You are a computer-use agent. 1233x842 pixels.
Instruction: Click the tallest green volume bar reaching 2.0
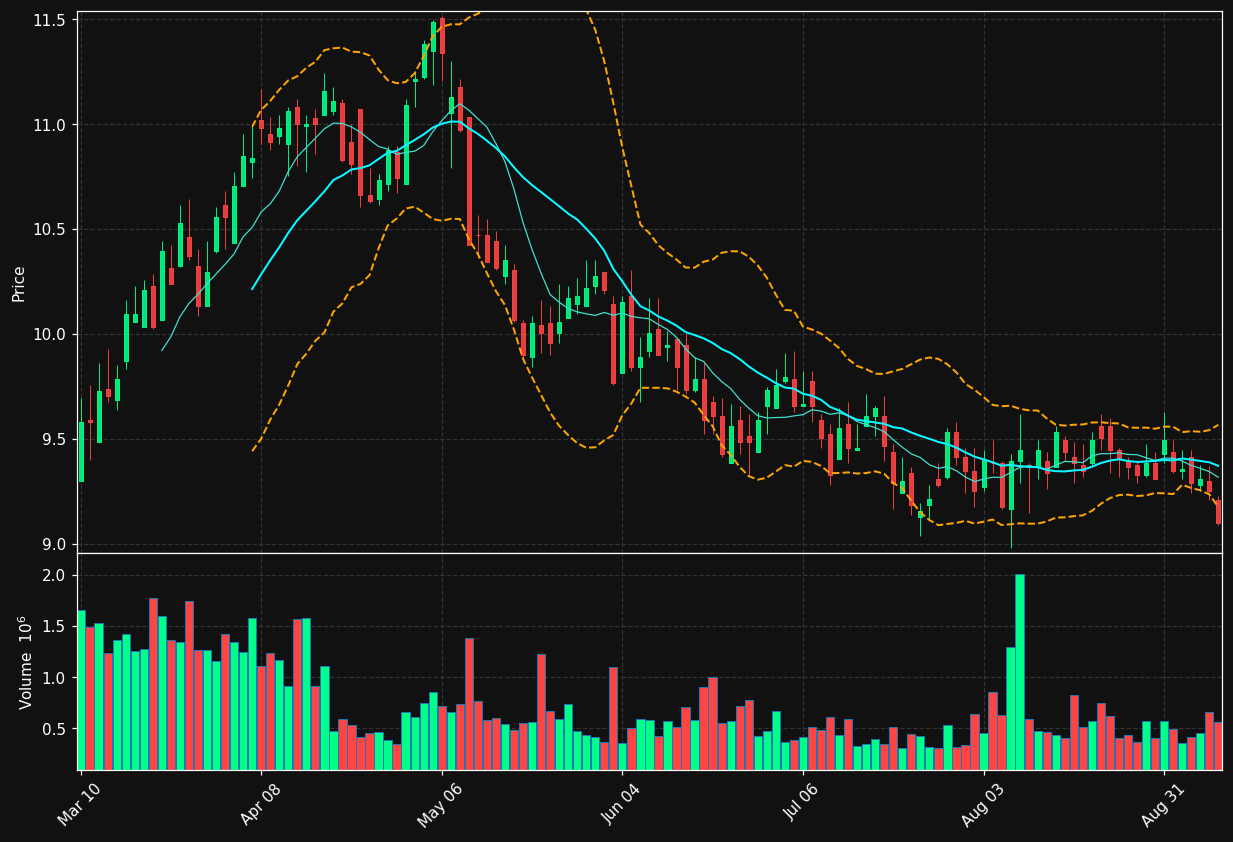click(1019, 672)
